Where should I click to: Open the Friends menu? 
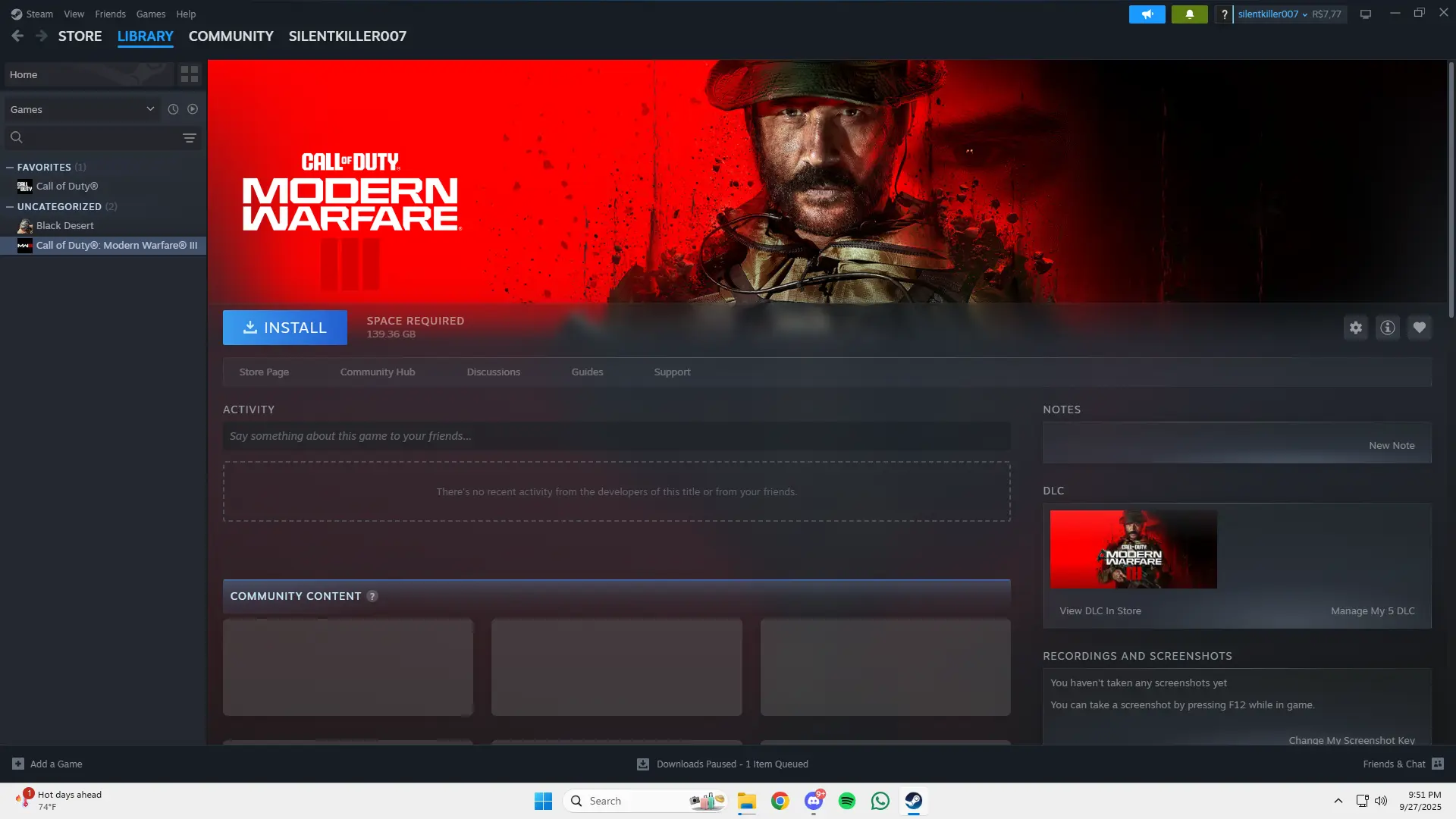110,14
